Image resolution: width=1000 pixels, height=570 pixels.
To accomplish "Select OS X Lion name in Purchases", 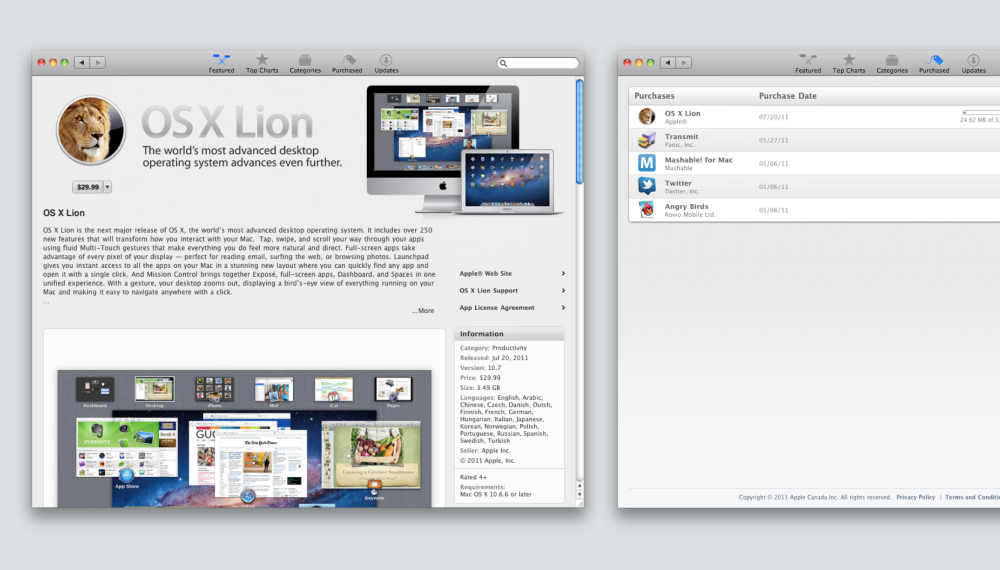I will [682, 113].
